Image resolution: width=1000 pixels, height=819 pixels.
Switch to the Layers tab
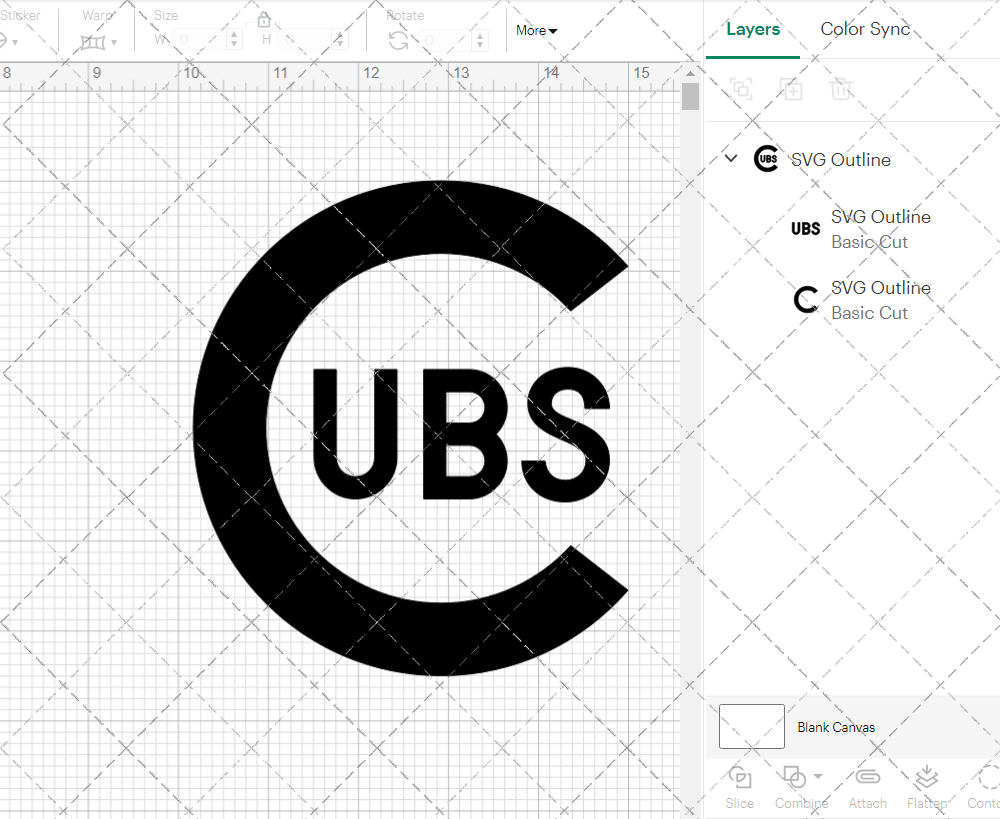(753, 29)
